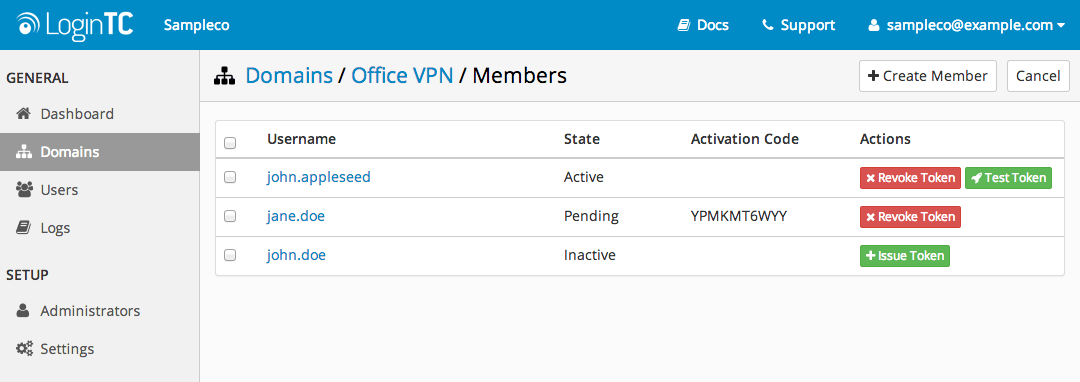Click the Username column header
1080x382 pixels.
point(302,139)
